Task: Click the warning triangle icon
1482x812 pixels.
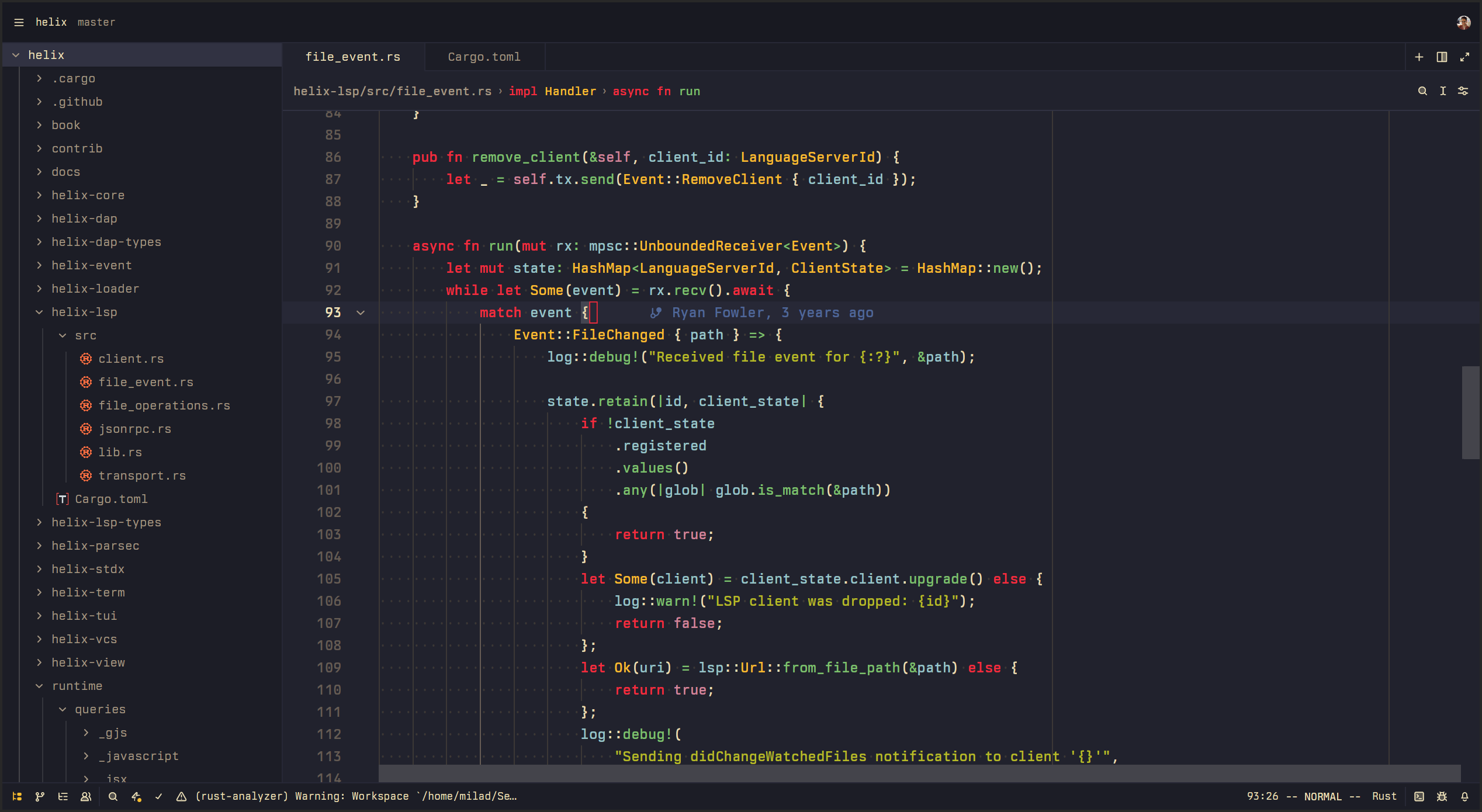Action: click(182, 796)
